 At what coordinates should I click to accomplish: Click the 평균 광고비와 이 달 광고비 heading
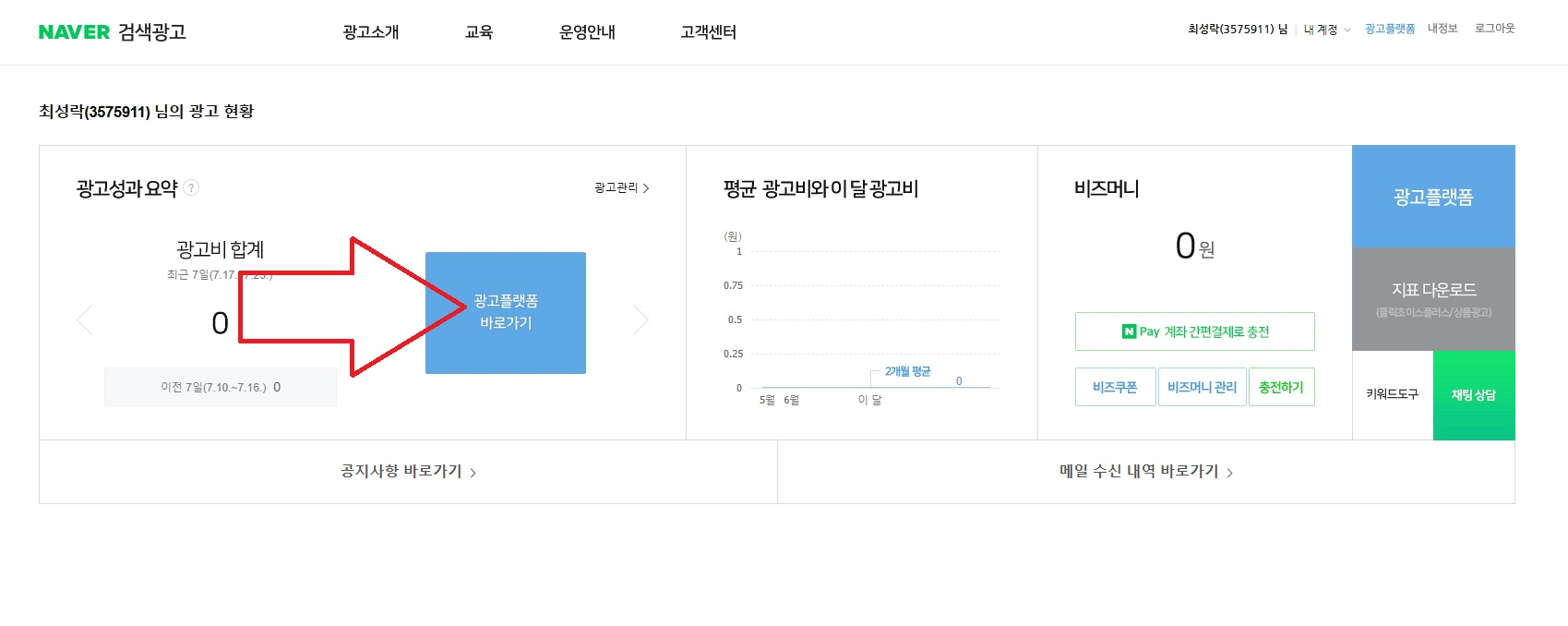click(820, 189)
